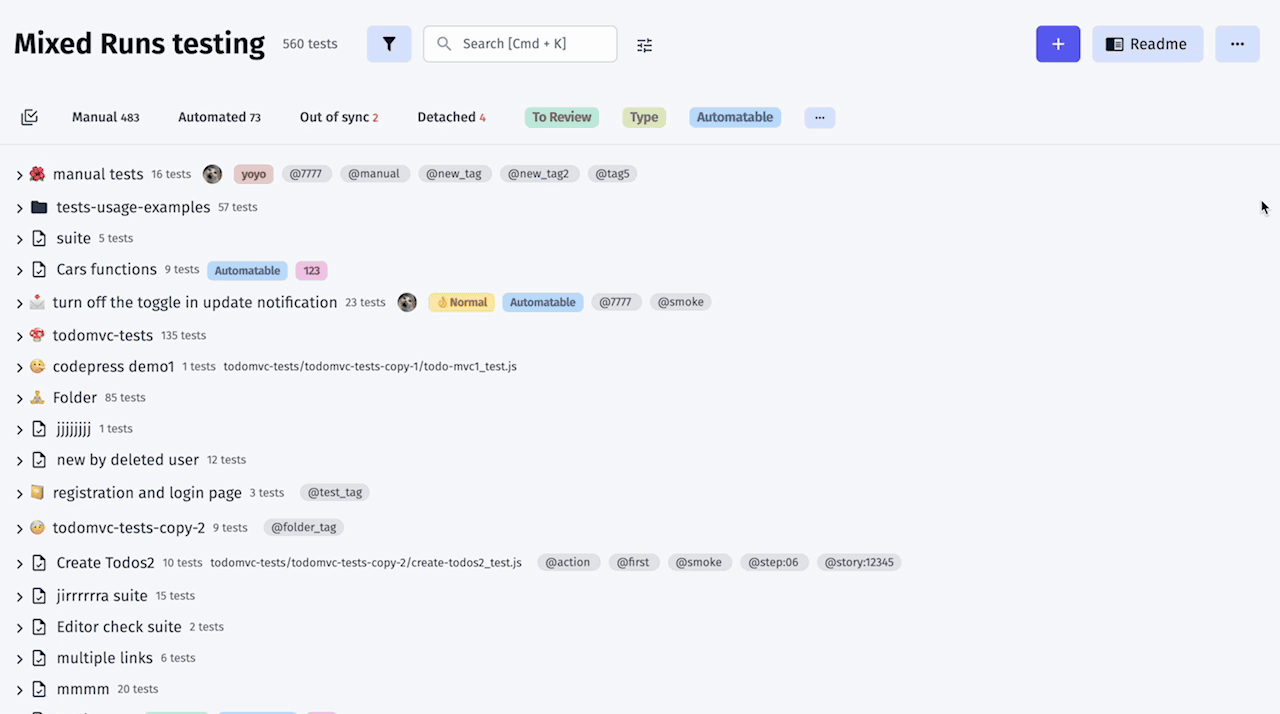Click the pink 123 label
This screenshot has width=1280, height=714.
point(312,270)
